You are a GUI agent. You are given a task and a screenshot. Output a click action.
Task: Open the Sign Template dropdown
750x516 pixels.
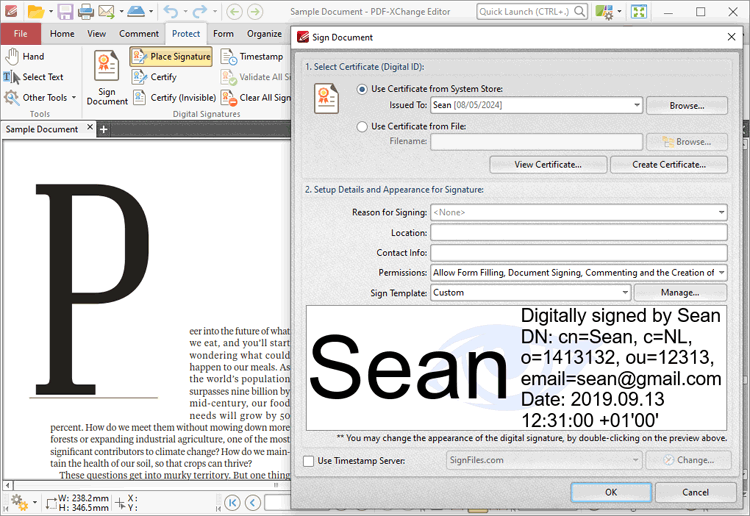coord(625,293)
